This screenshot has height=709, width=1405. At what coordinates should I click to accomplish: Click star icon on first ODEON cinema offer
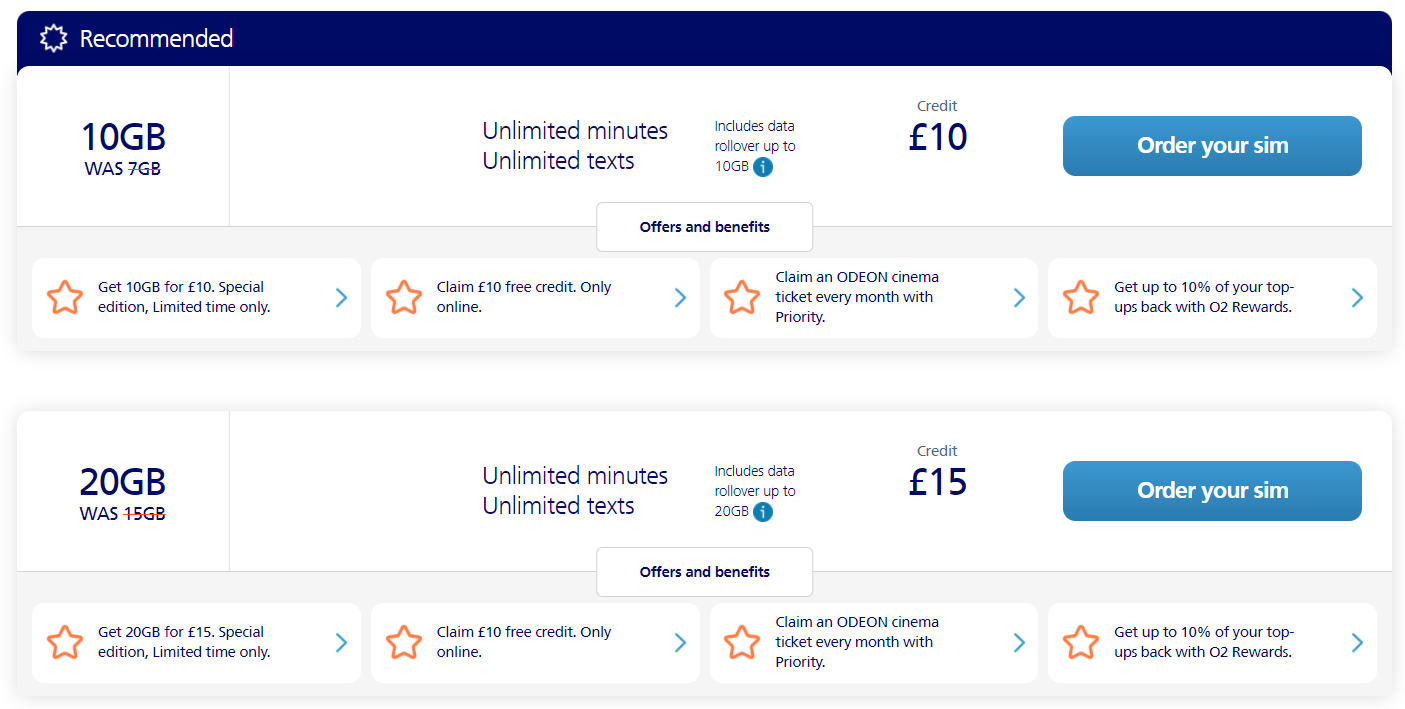tap(742, 298)
